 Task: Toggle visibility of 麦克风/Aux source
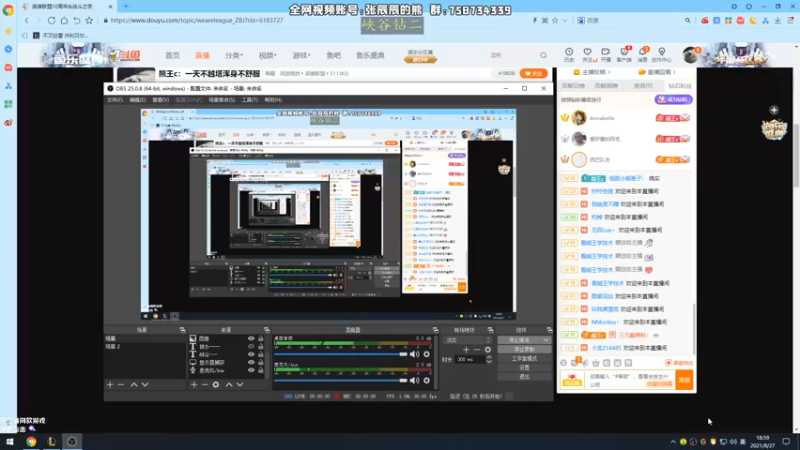click(251, 370)
